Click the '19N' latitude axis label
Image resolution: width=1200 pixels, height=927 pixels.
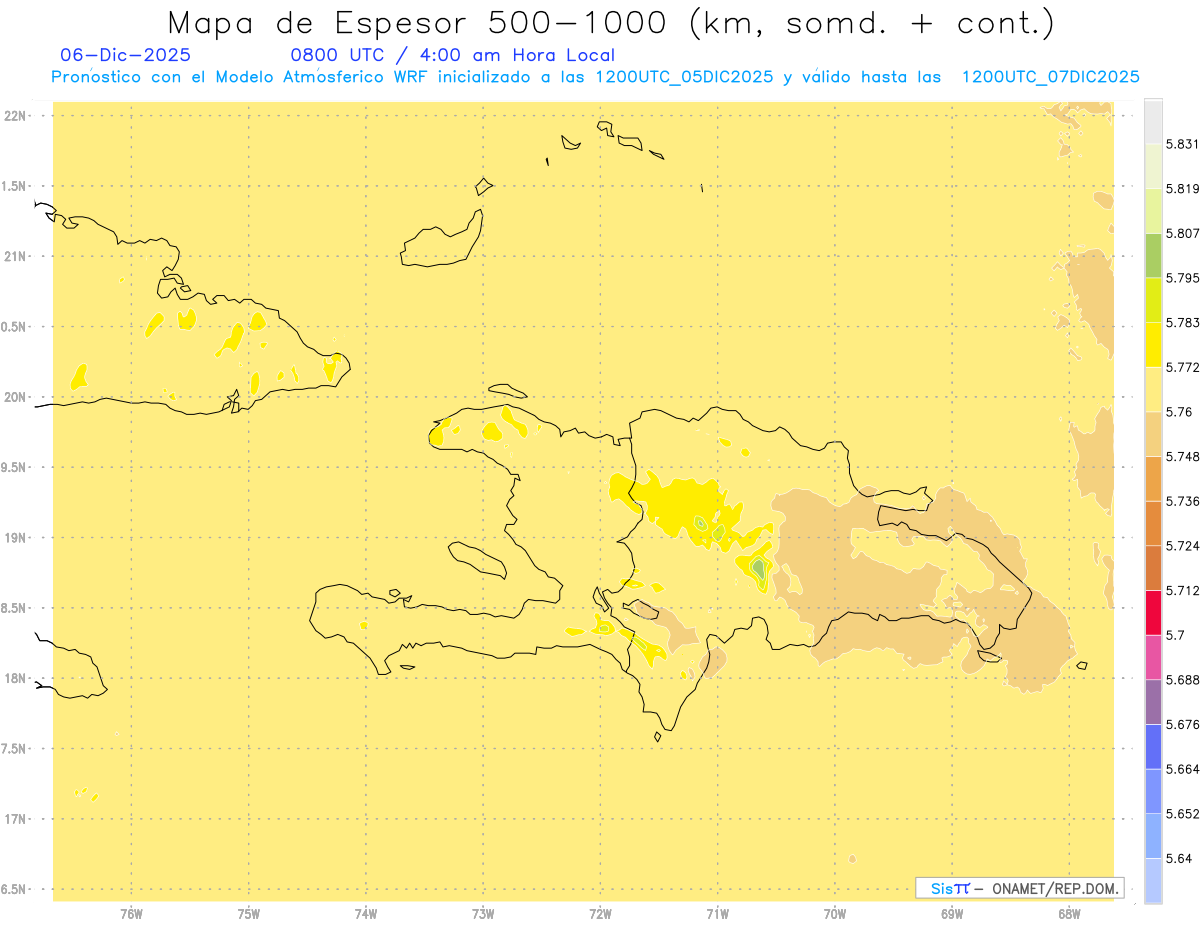coord(15,538)
